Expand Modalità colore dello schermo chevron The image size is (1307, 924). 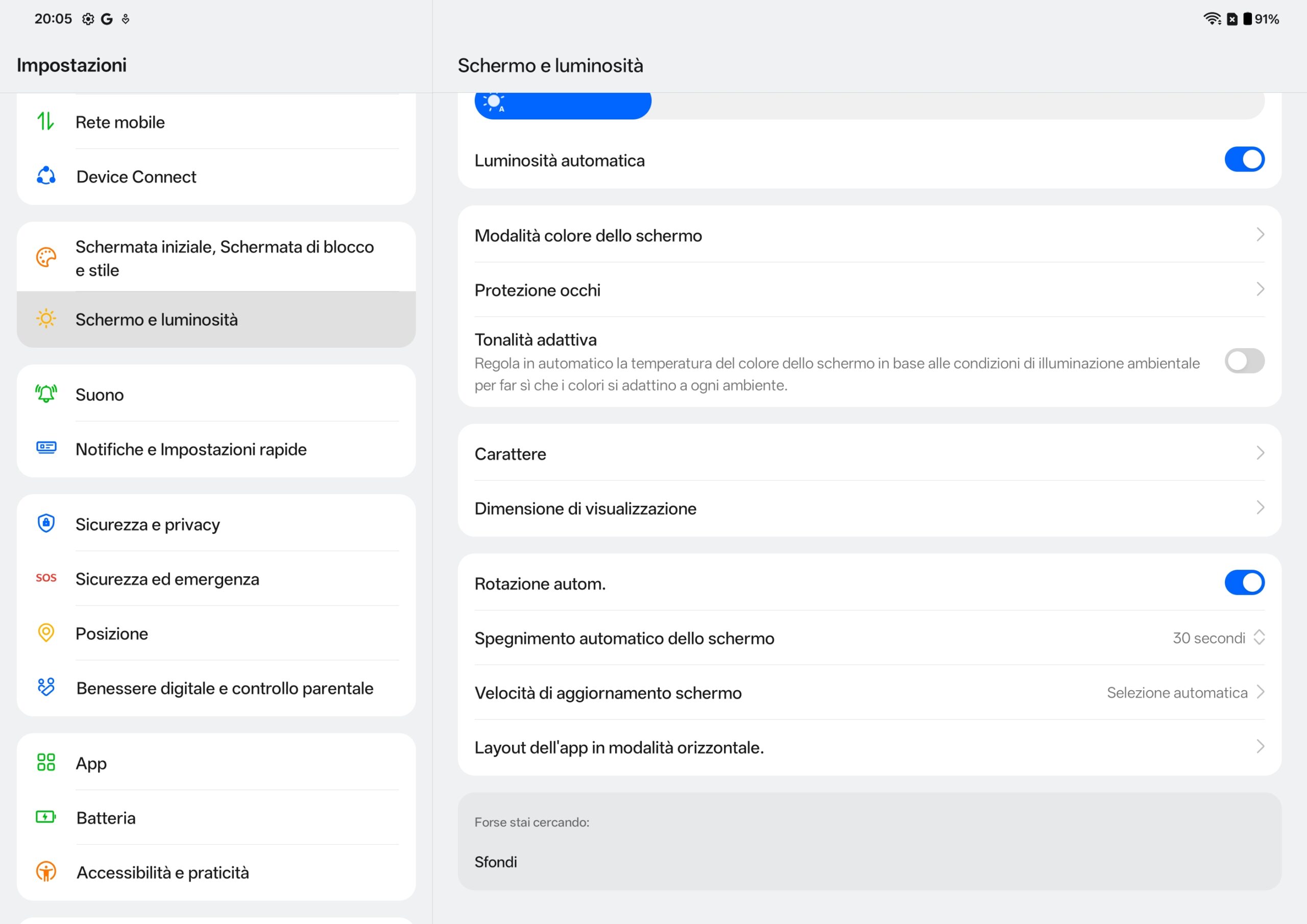[1260, 234]
